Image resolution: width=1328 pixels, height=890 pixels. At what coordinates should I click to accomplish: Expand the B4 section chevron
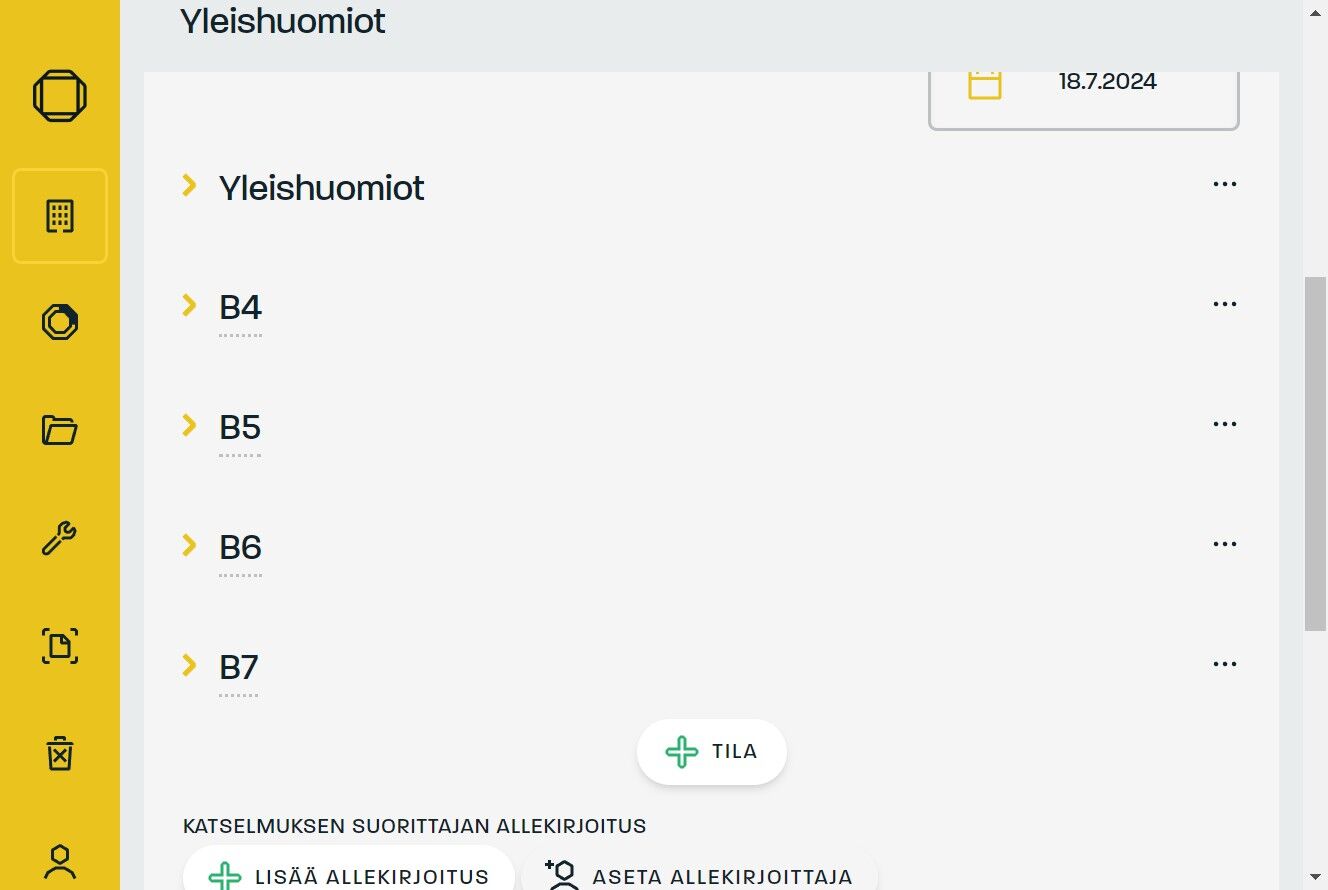[x=189, y=305]
